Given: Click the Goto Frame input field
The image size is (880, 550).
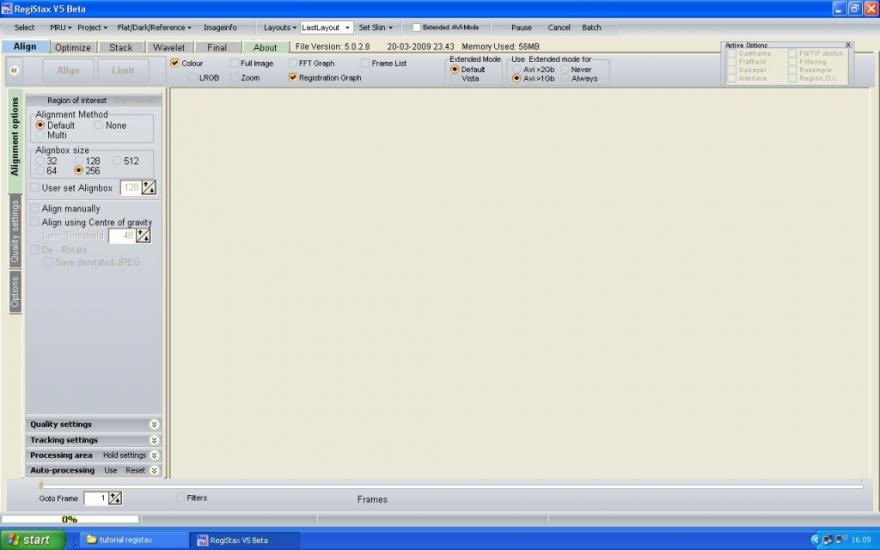Looking at the screenshot, I should [95, 498].
